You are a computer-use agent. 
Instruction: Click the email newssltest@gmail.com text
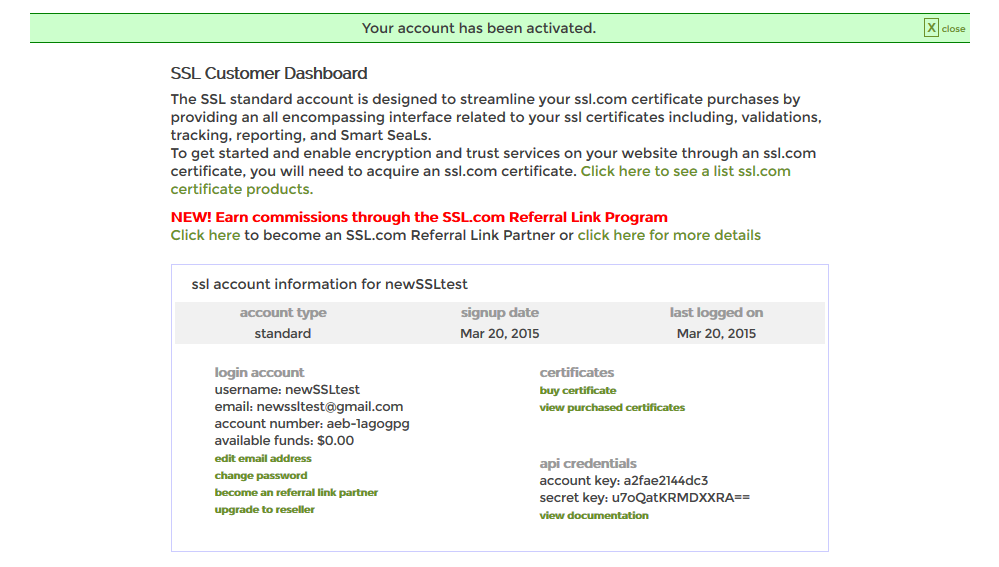pyautogui.click(x=330, y=406)
